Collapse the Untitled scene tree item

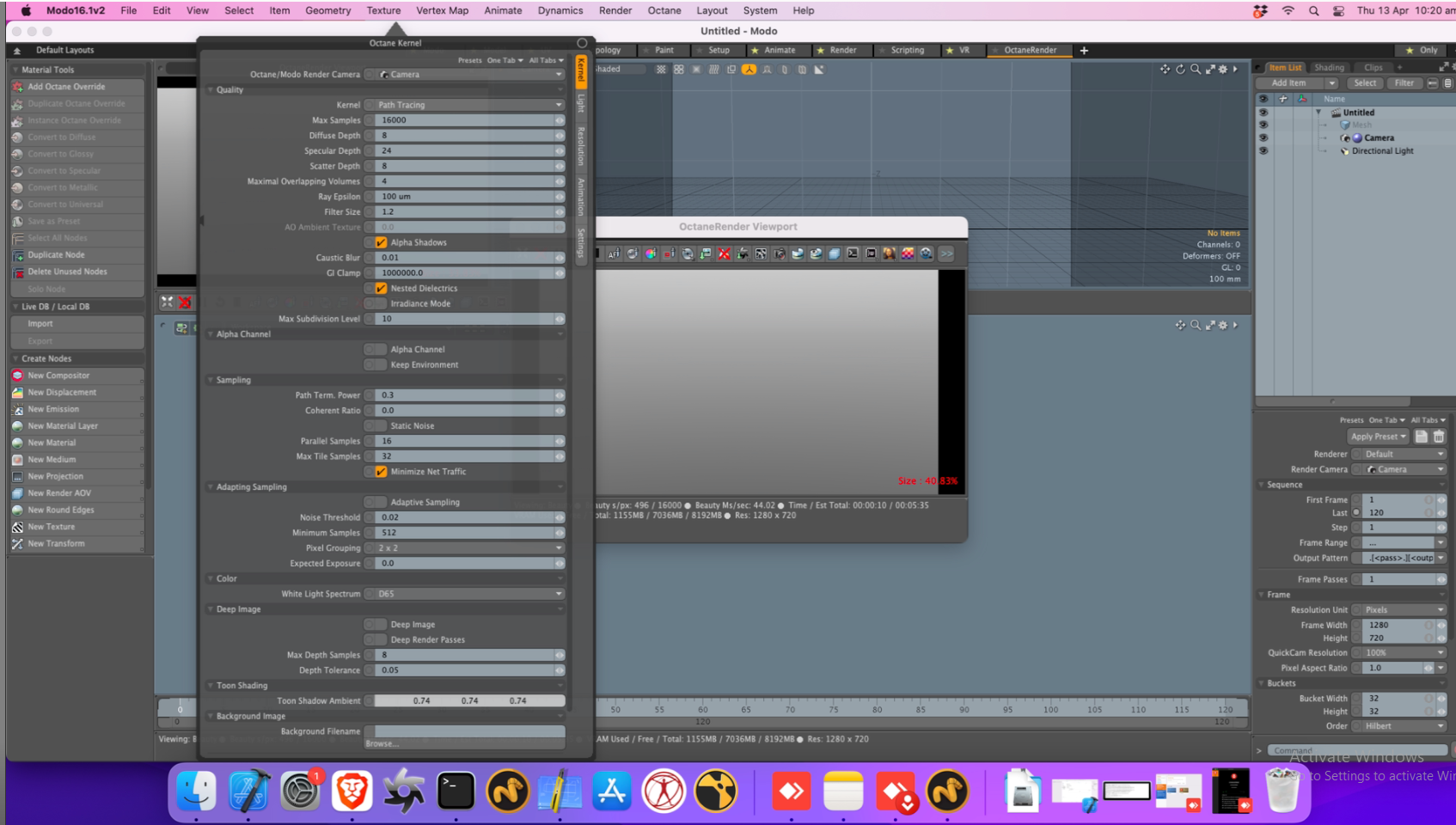coord(1318,113)
